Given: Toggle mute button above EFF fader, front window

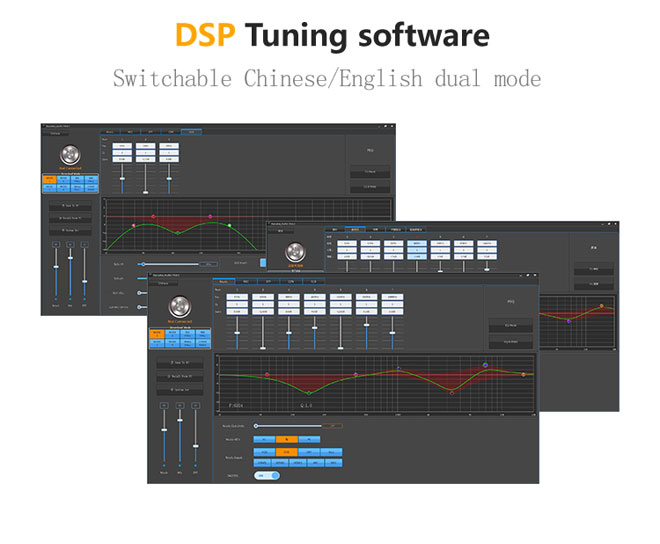Looking at the screenshot, I should pyautogui.click(x=195, y=405).
